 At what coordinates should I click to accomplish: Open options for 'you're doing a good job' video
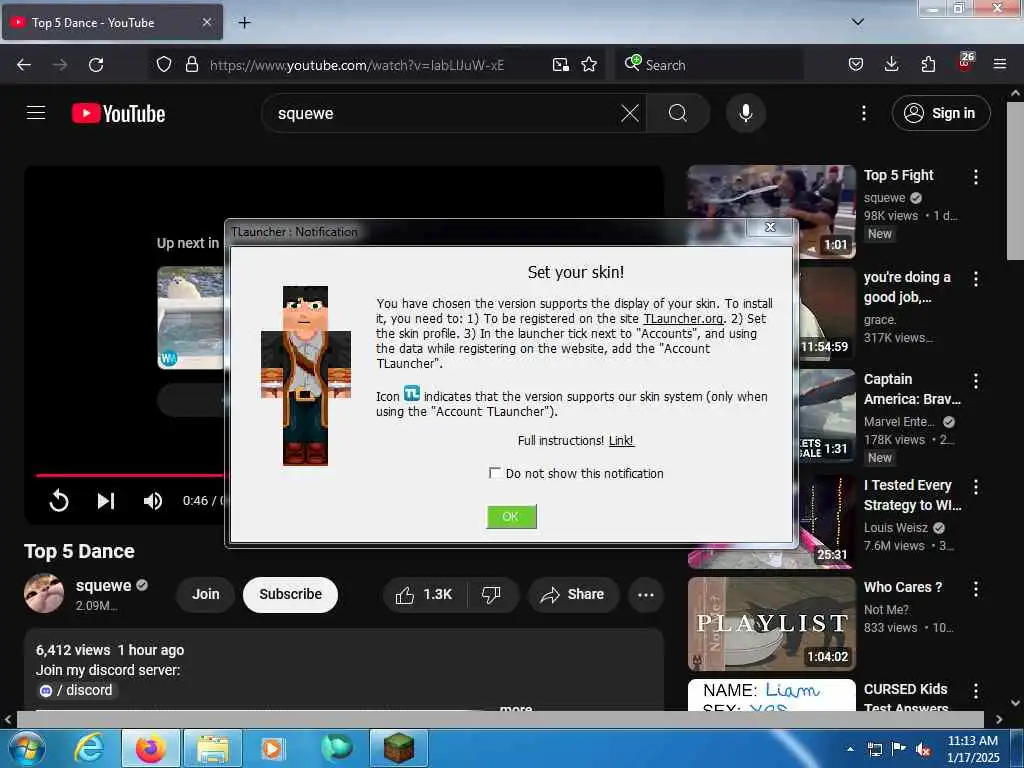pos(976,280)
